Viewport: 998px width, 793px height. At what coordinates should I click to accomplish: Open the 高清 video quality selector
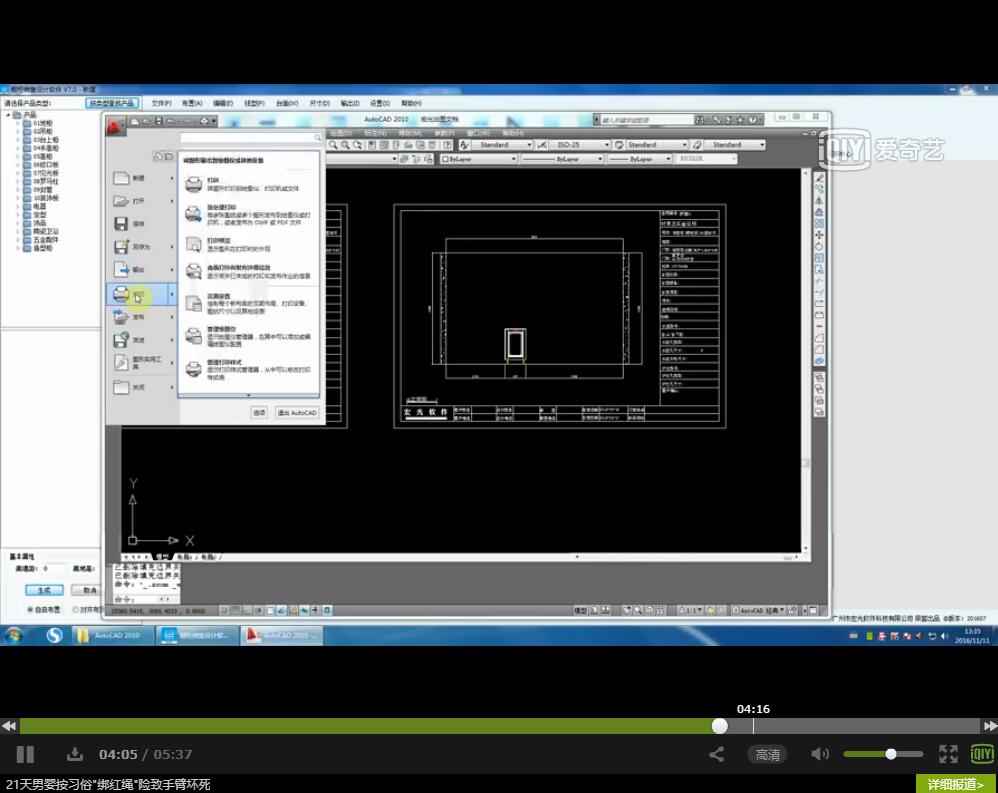768,755
